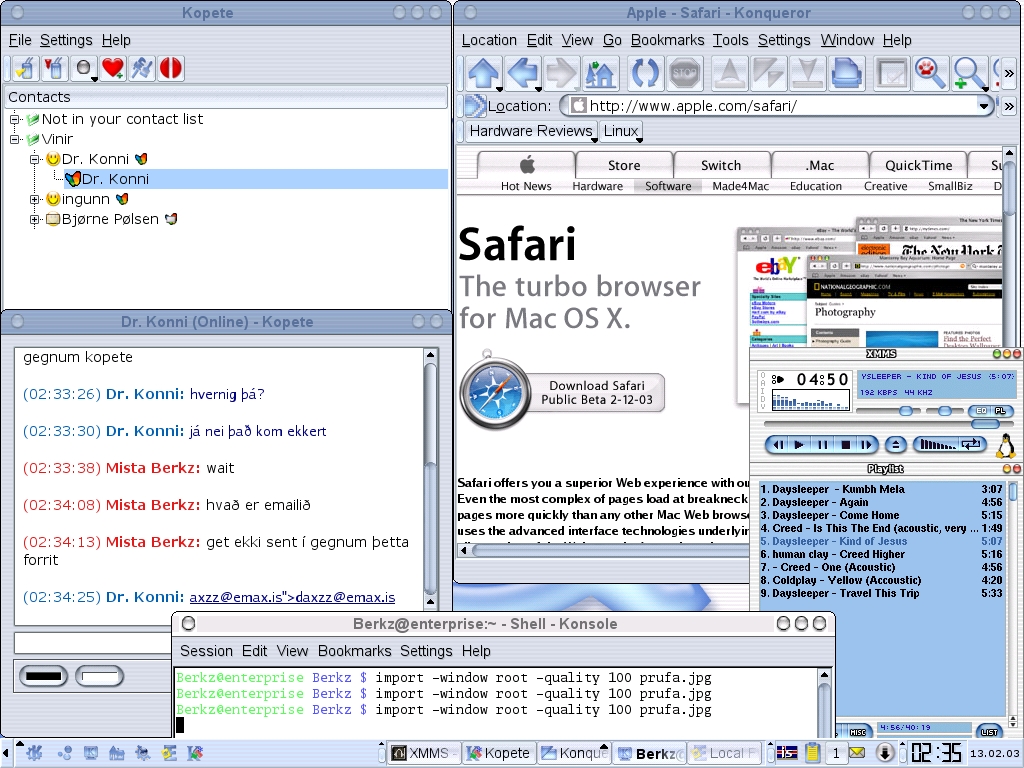Switch to the XMMS taskbar button
The height and width of the screenshot is (768, 1024).
tap(424, 754)
